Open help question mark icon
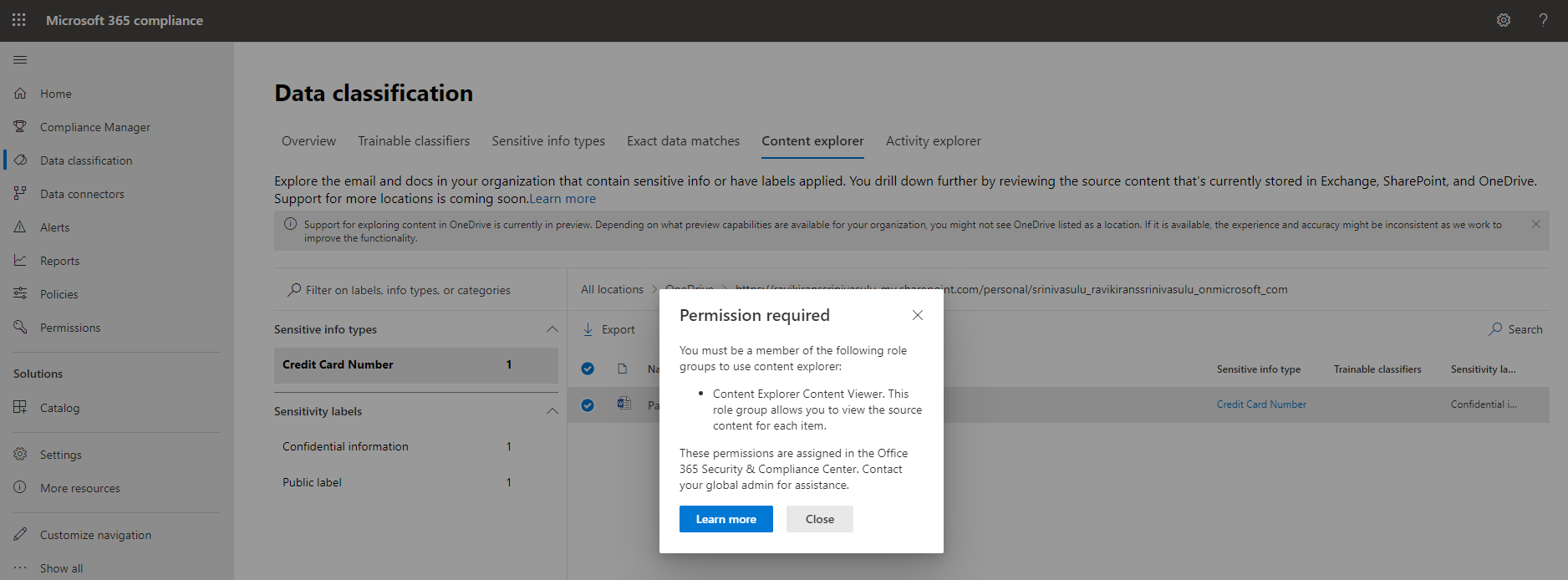 tap(1543, 20)
